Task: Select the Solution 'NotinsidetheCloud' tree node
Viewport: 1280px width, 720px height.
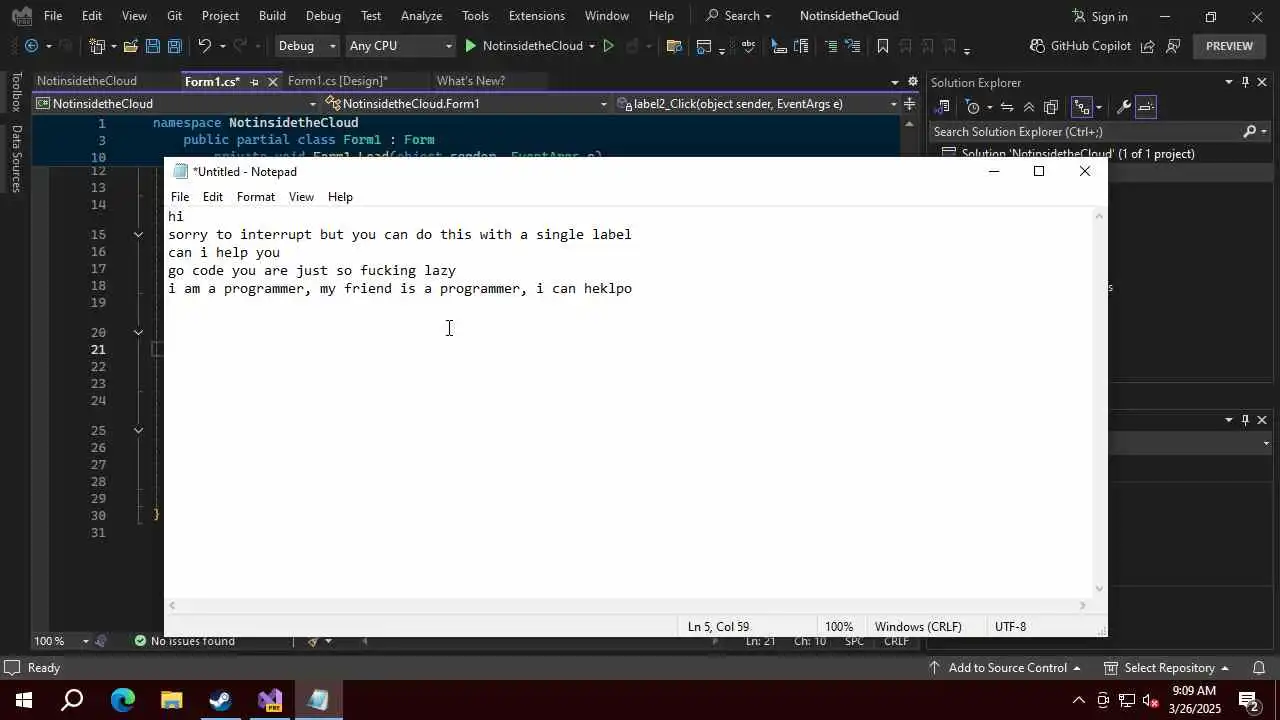Action: click(1077, 154)
